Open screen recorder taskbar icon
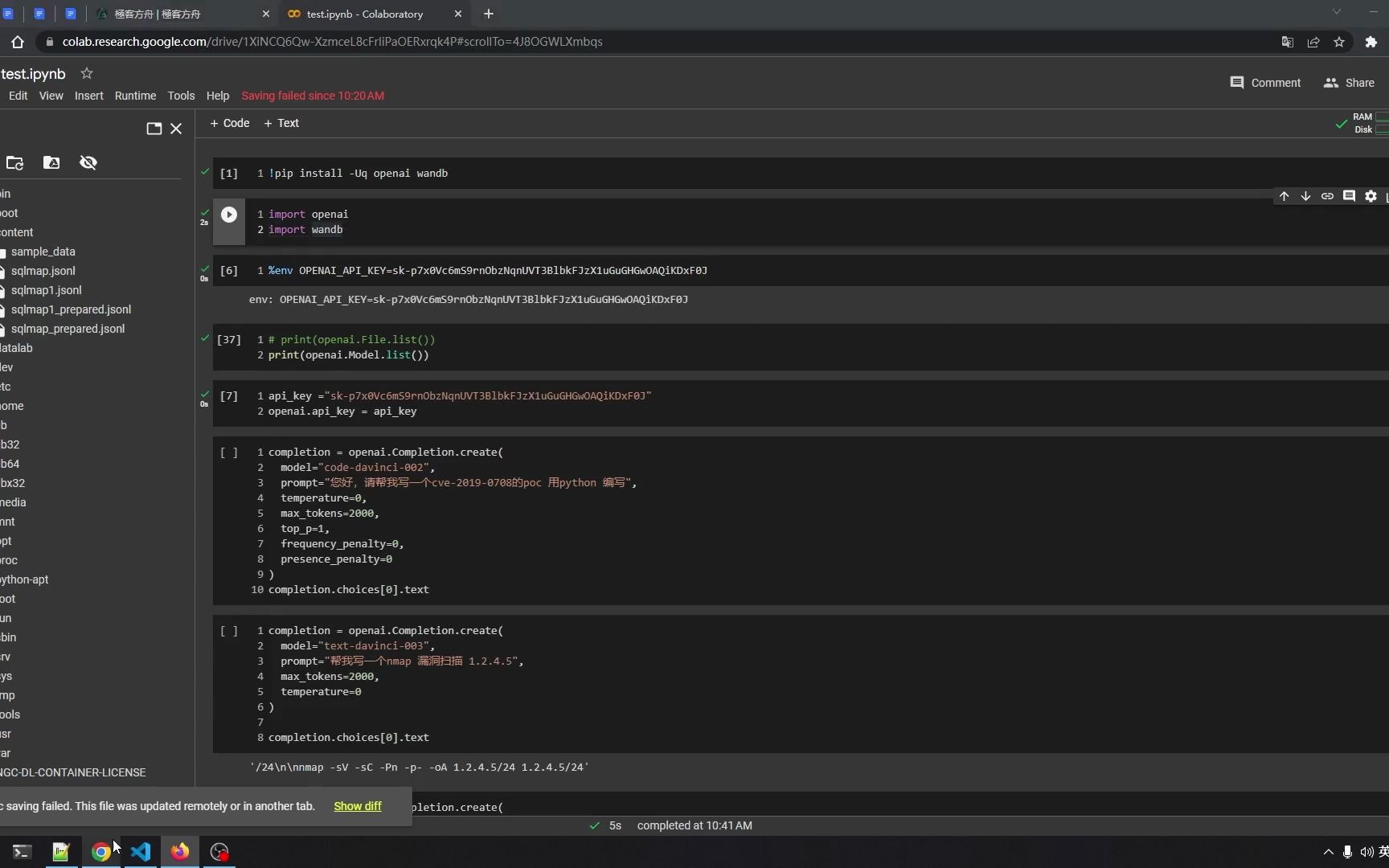The height and width of the screenshot is (868, 1389). tap(219, 851)
